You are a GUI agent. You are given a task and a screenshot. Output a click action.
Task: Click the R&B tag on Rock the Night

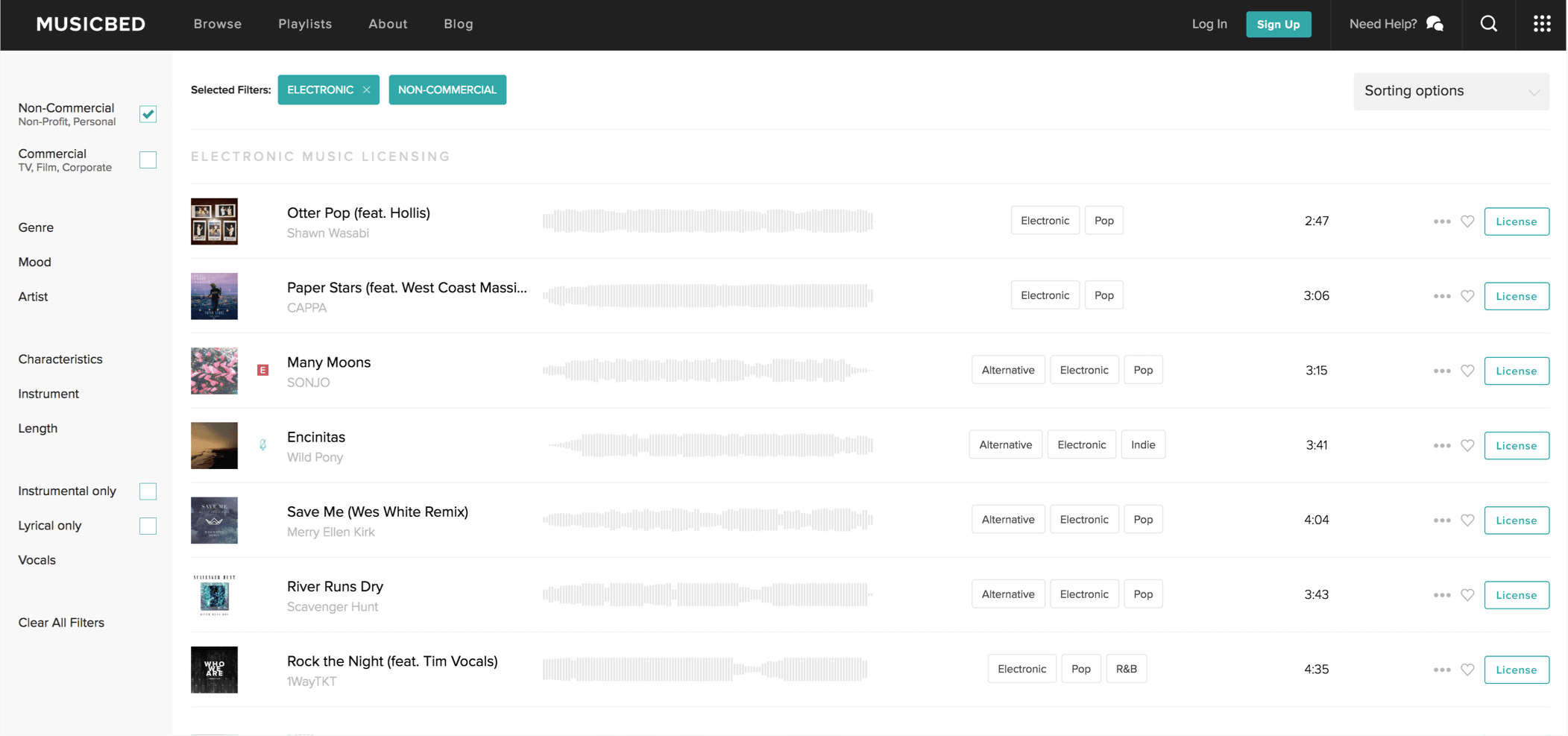coord(1126,669)
